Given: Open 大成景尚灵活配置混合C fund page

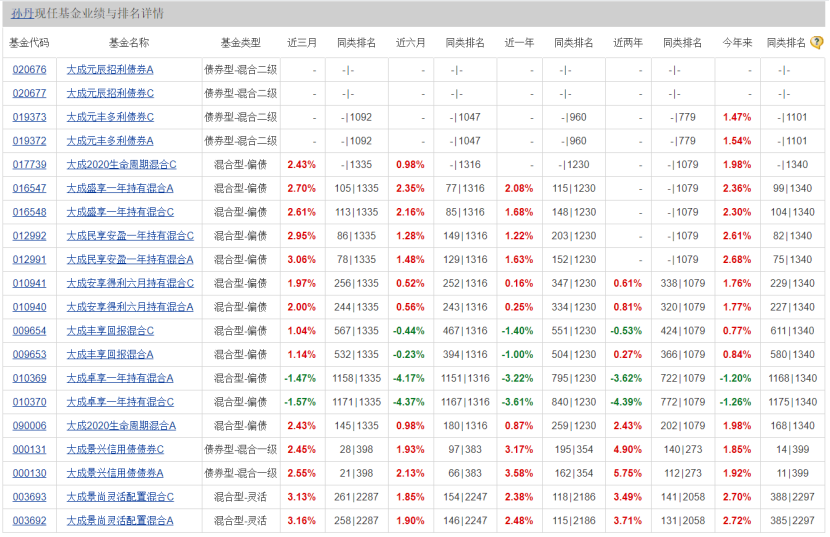Looking at the screenshot, I should pyautogui.click(x=120, y=497).
